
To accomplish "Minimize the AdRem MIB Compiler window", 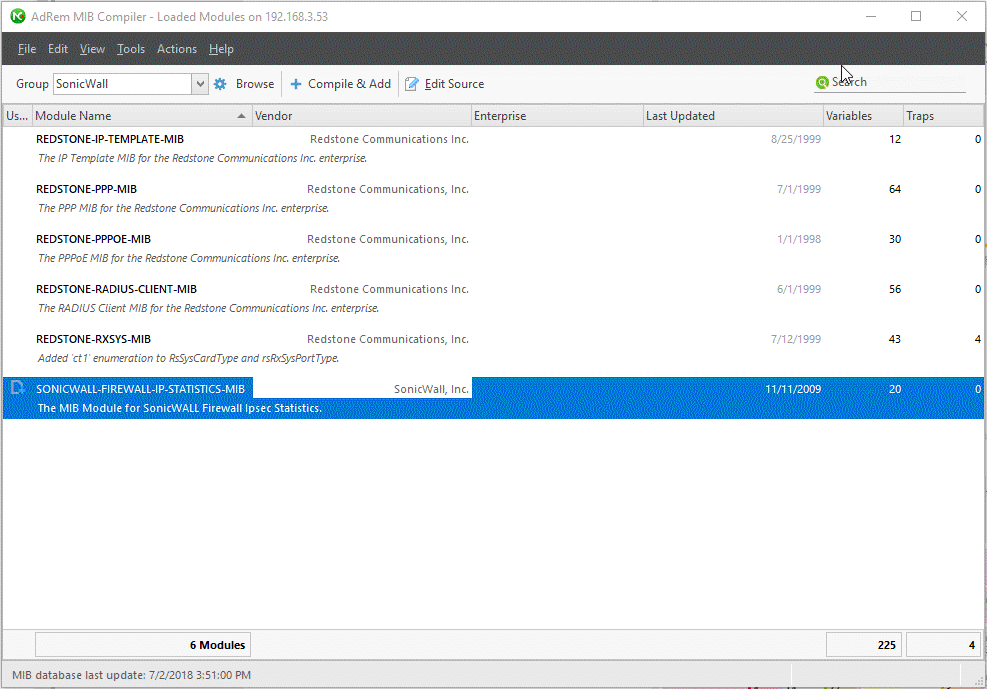I will pyautogui.click(x=871, y=16).
